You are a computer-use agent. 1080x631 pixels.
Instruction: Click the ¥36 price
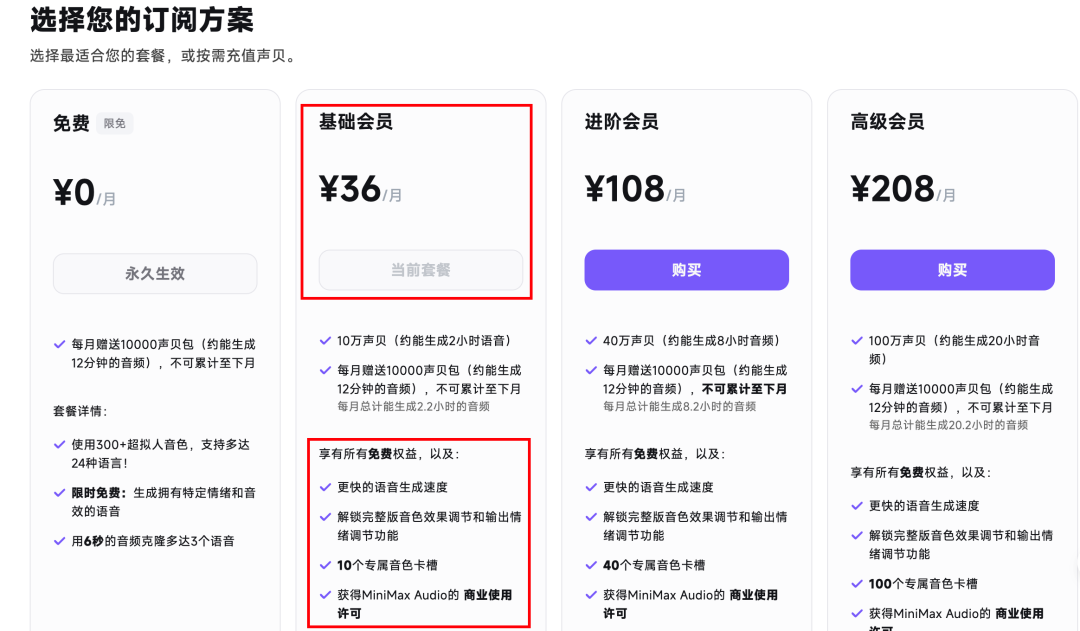pyautogui.click(x=350, y=189)
